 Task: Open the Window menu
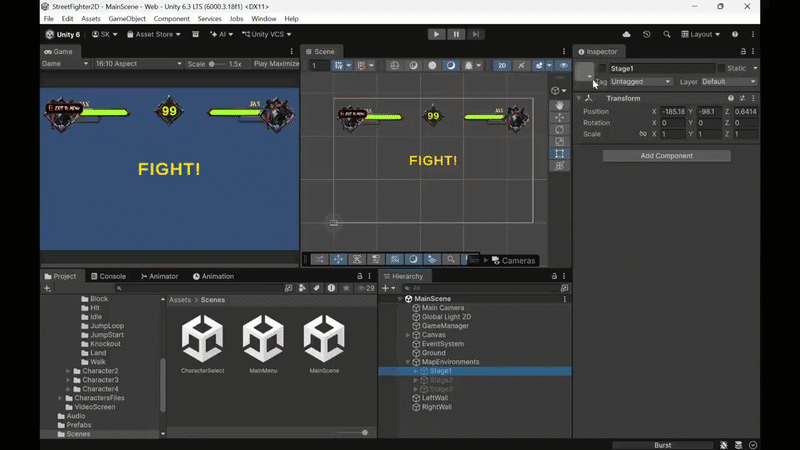click(x=264, y=18)
